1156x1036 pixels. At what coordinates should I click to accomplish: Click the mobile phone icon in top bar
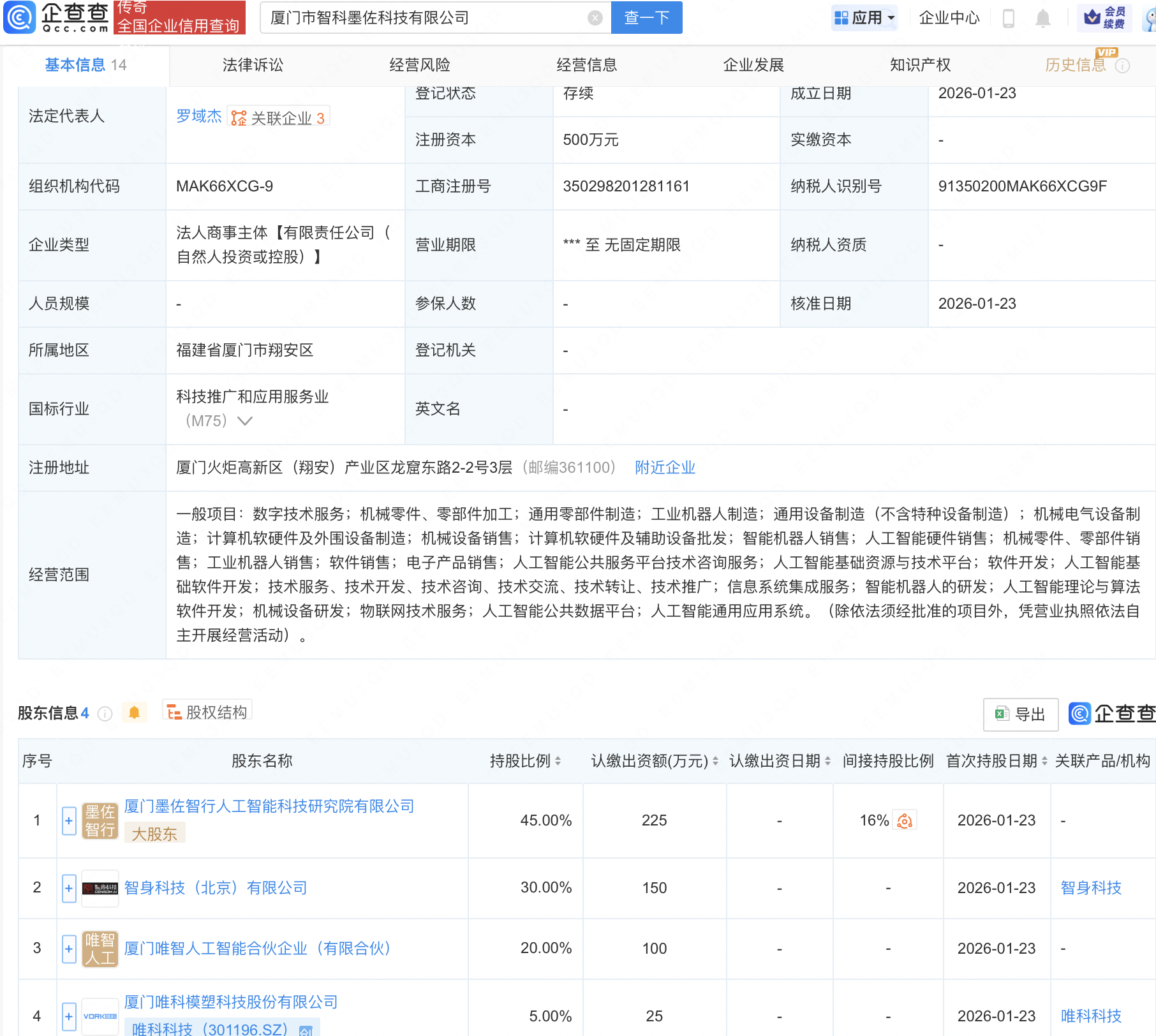[x=1010, y=18]
